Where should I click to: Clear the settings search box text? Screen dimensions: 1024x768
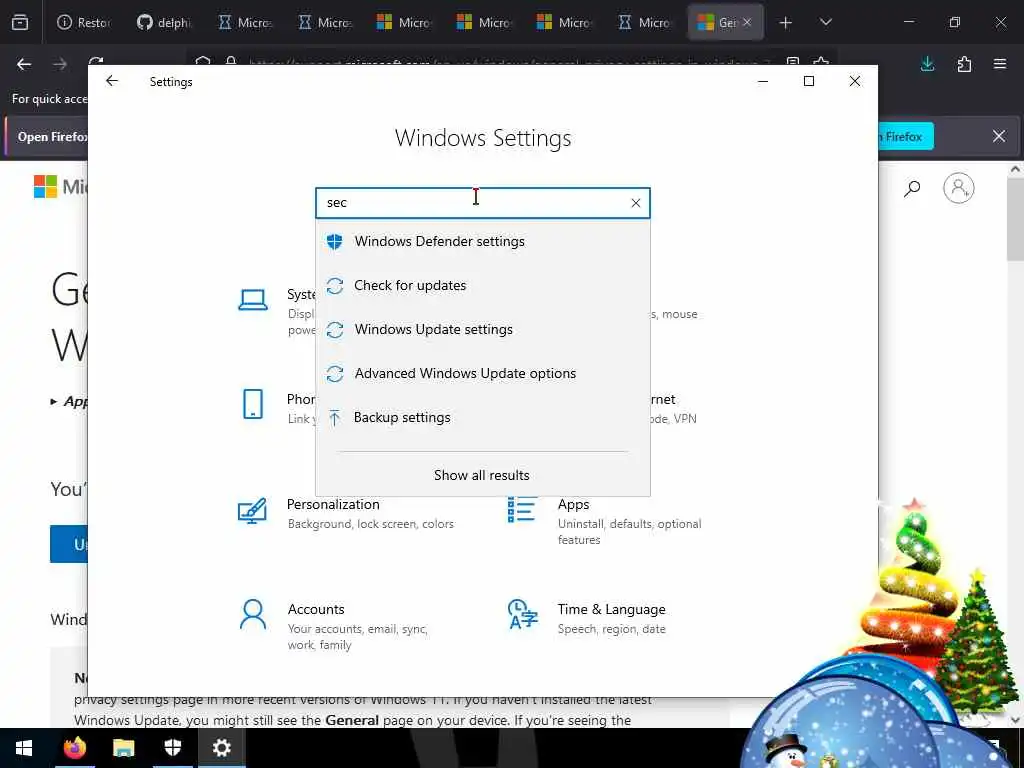[635, 203]
